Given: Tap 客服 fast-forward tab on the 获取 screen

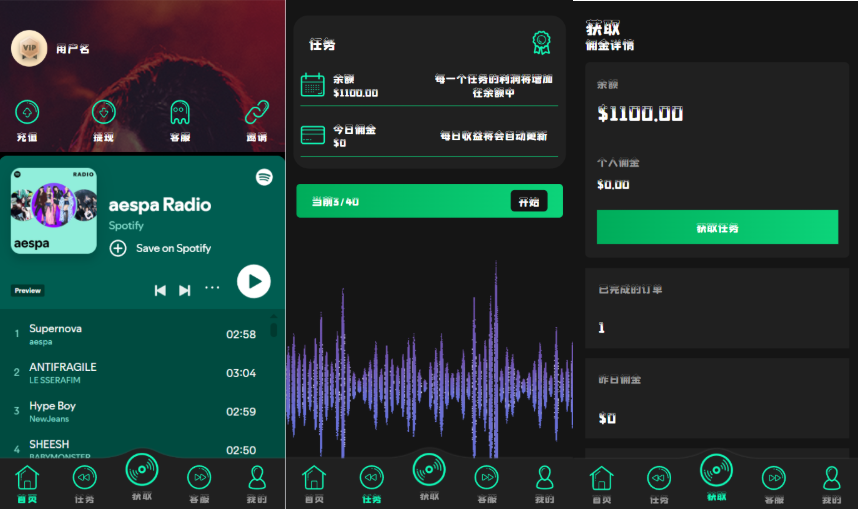Looking at the screenshot, I should 774,484.
